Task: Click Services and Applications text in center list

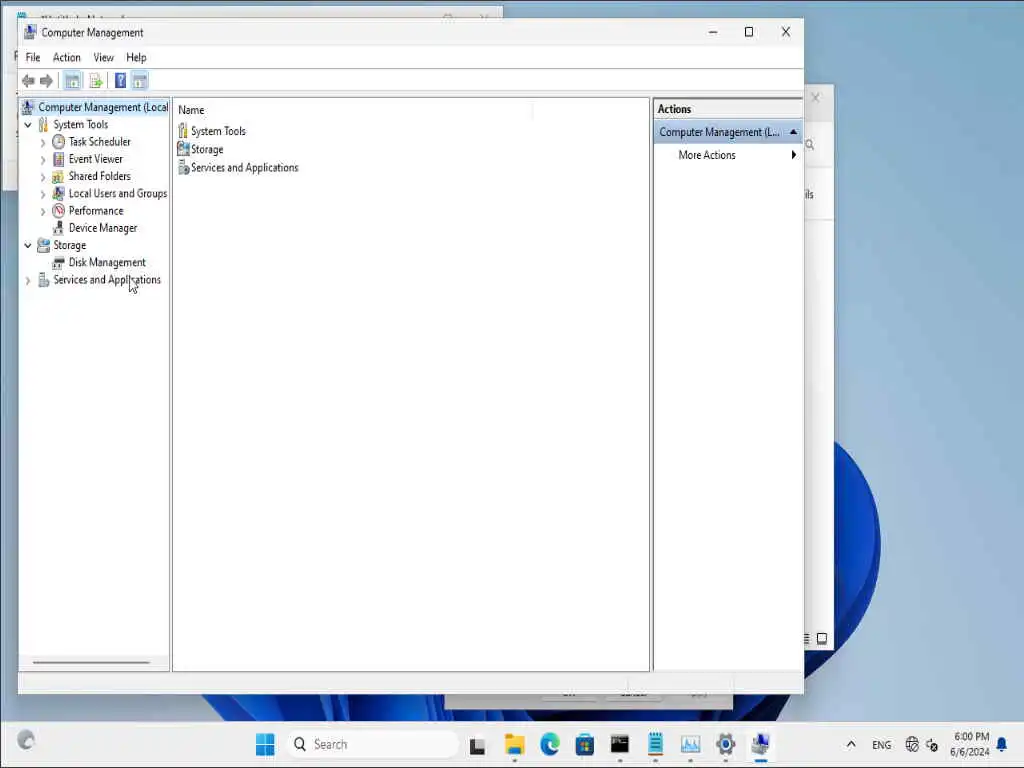Action: [x=244, y=167]
